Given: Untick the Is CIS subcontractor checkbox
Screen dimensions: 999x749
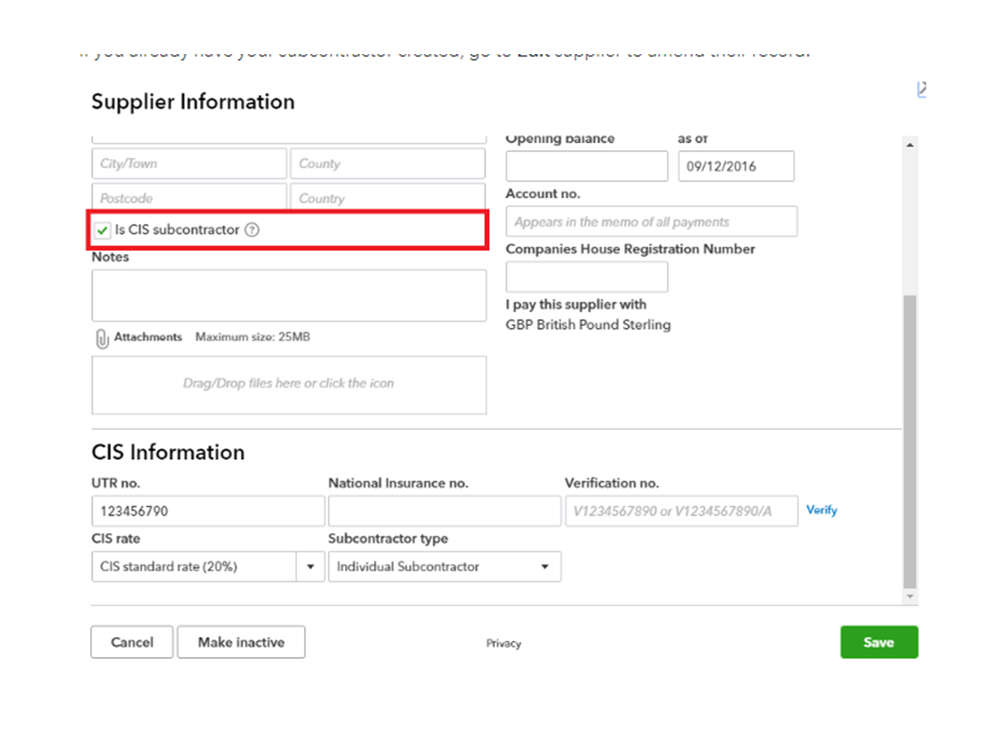Looking at the screenshot, I should (x=103, y=231).
